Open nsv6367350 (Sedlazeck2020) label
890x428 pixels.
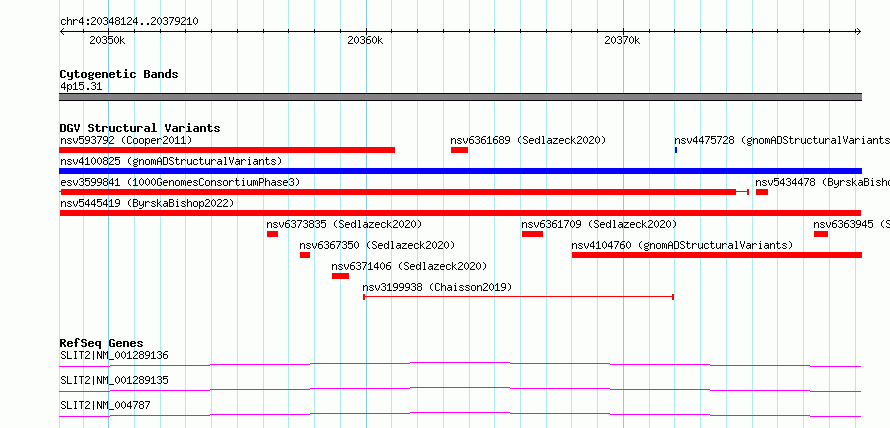377,245
